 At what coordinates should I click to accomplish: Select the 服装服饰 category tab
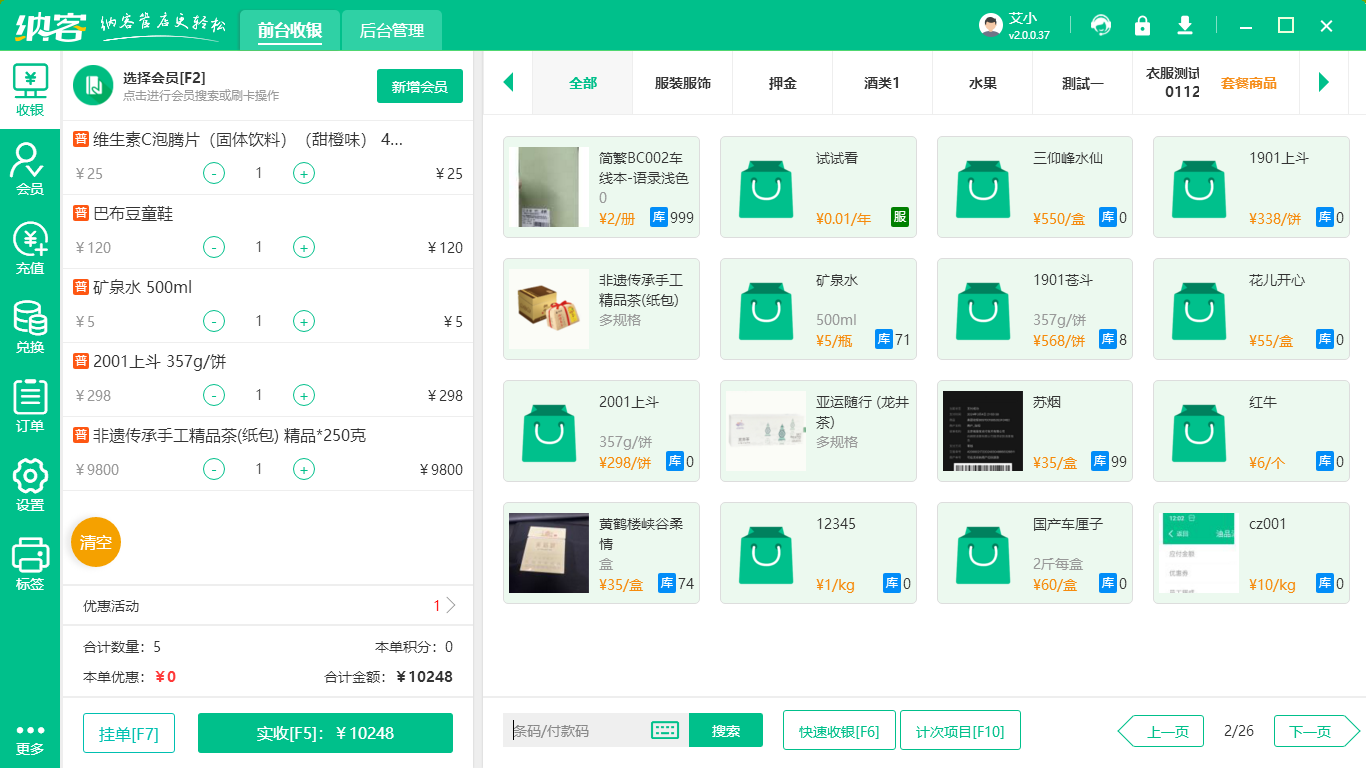pos(683,83)
